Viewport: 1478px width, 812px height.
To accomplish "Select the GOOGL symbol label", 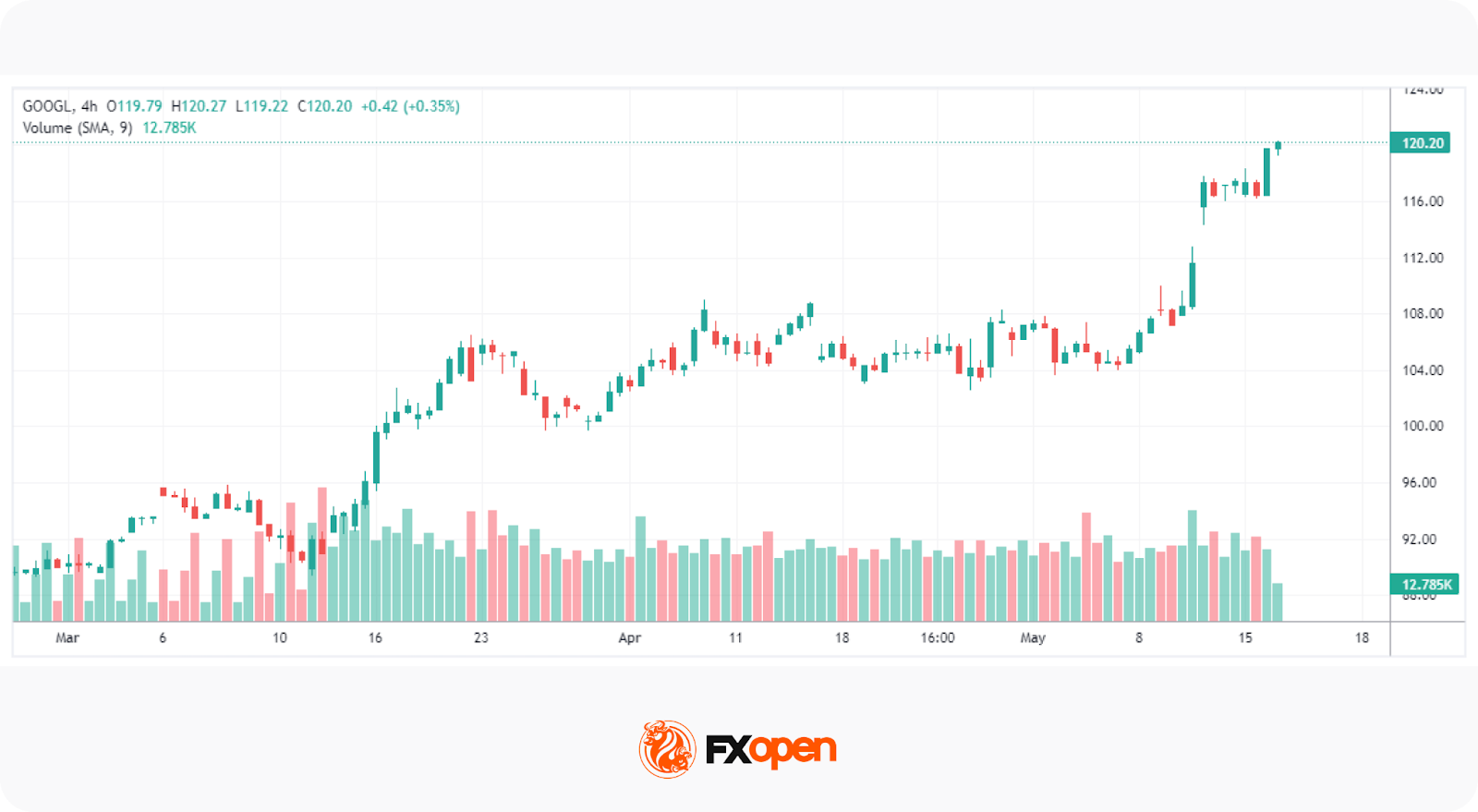I will 46,106.
